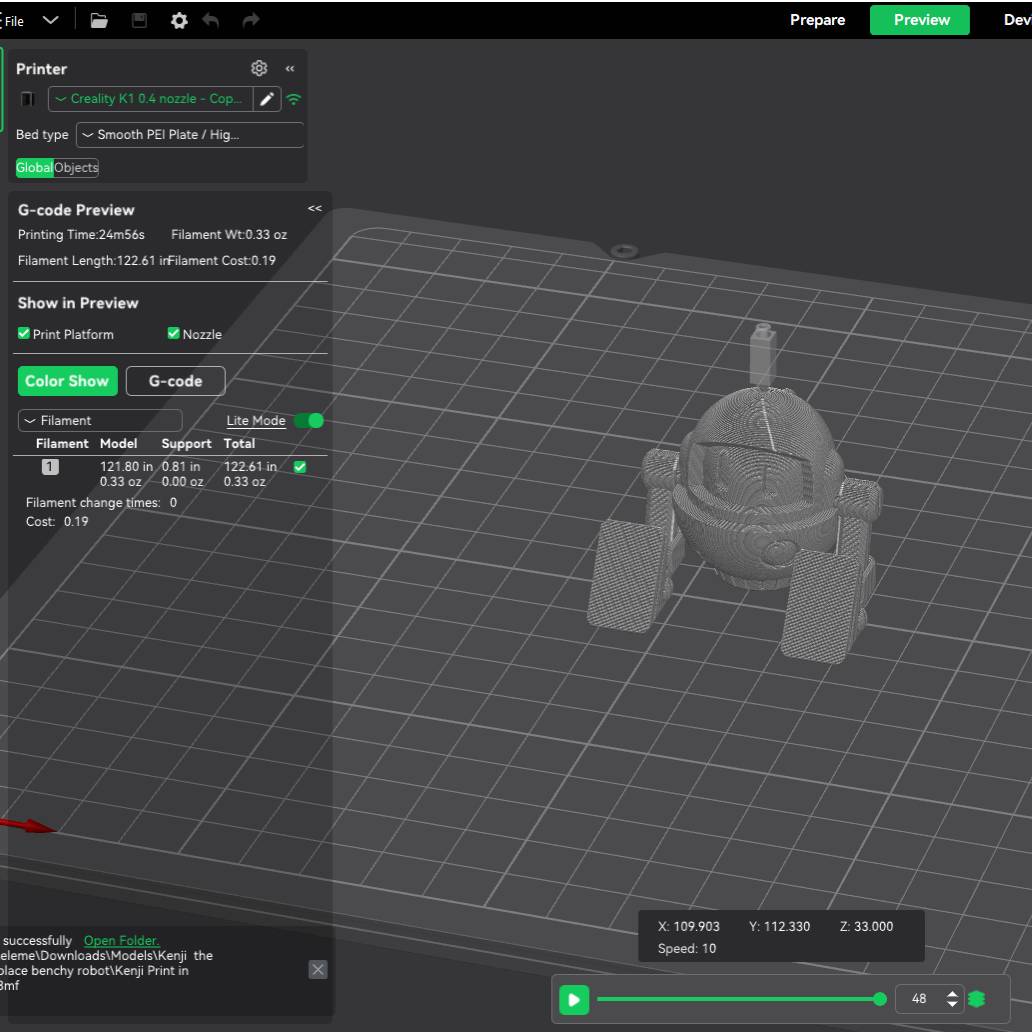Image resolution: width=1032 pixels, height=1032 pixels.
Task: Select the Objects settings tab
Action: [76, 168]
